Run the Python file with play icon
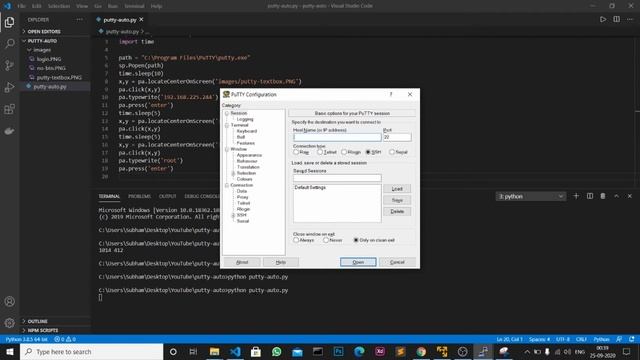Image resolution: width=640 pixels, height=360 pixels. click(x=603, y=19)
